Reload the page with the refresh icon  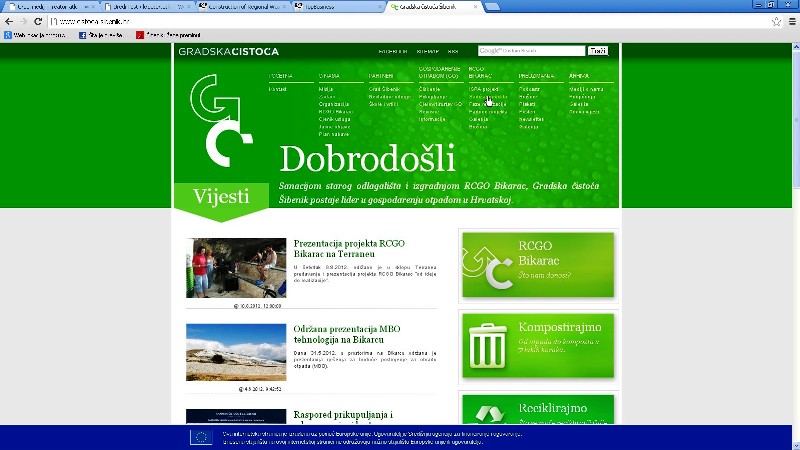(38, 21)
